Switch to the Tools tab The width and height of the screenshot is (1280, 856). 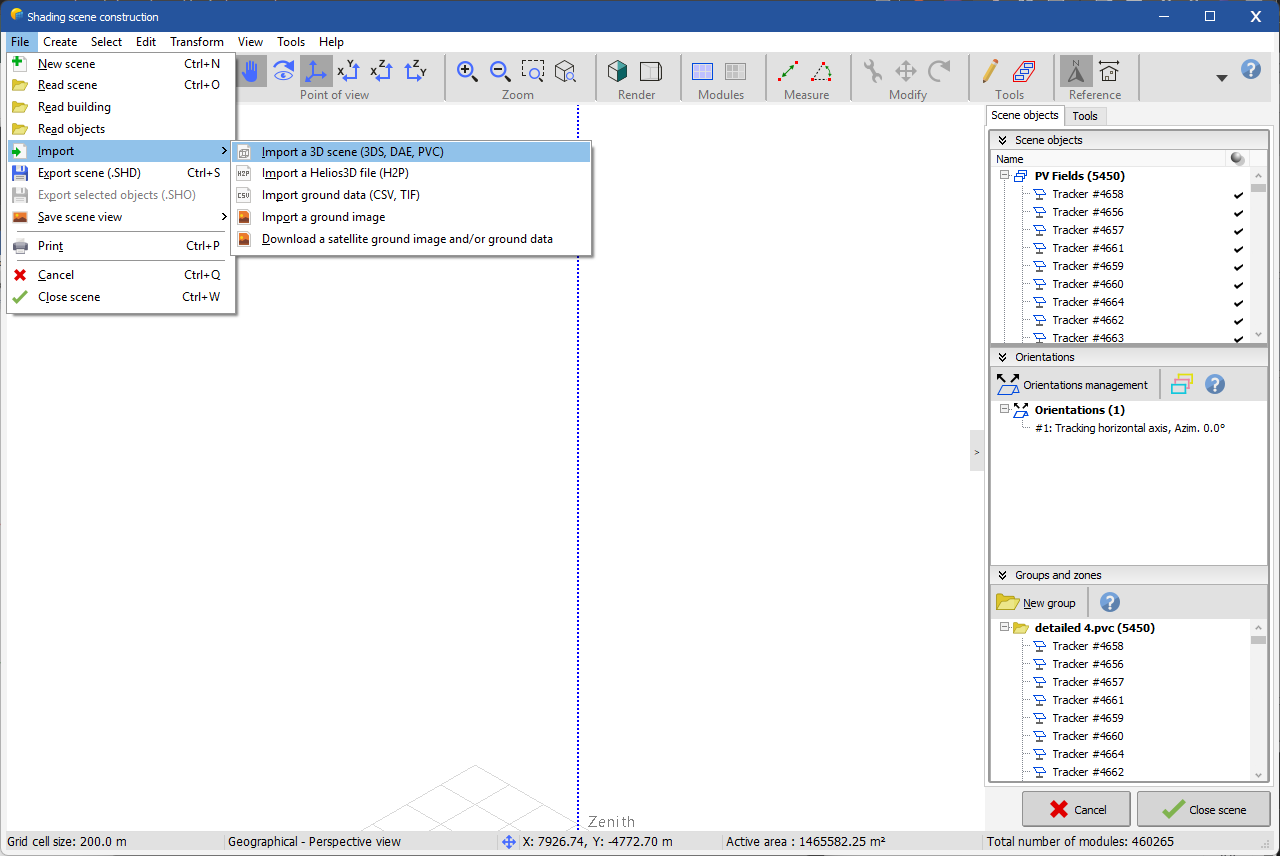click(x=1085, y=116)
